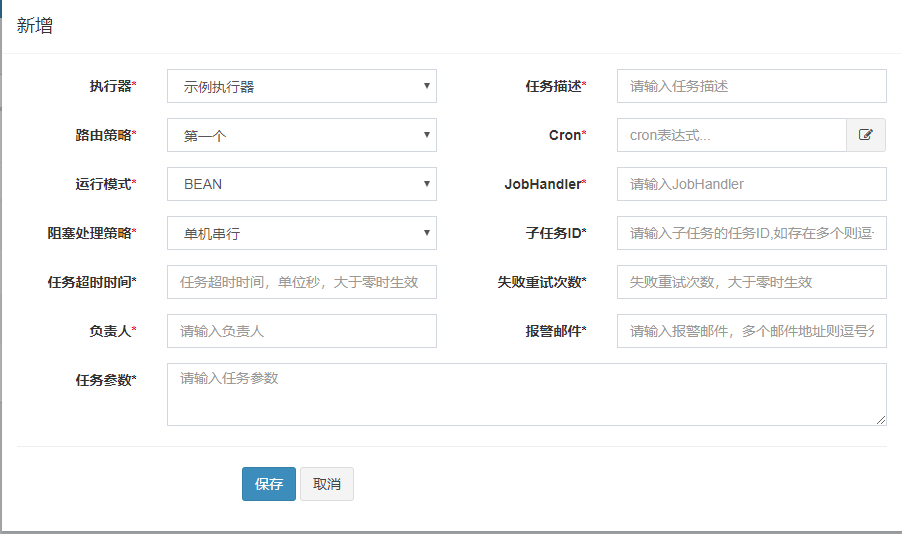902x534 pixels.
Task: Expand the 路由策略 dropdown
Action: (x=302, y=135)
